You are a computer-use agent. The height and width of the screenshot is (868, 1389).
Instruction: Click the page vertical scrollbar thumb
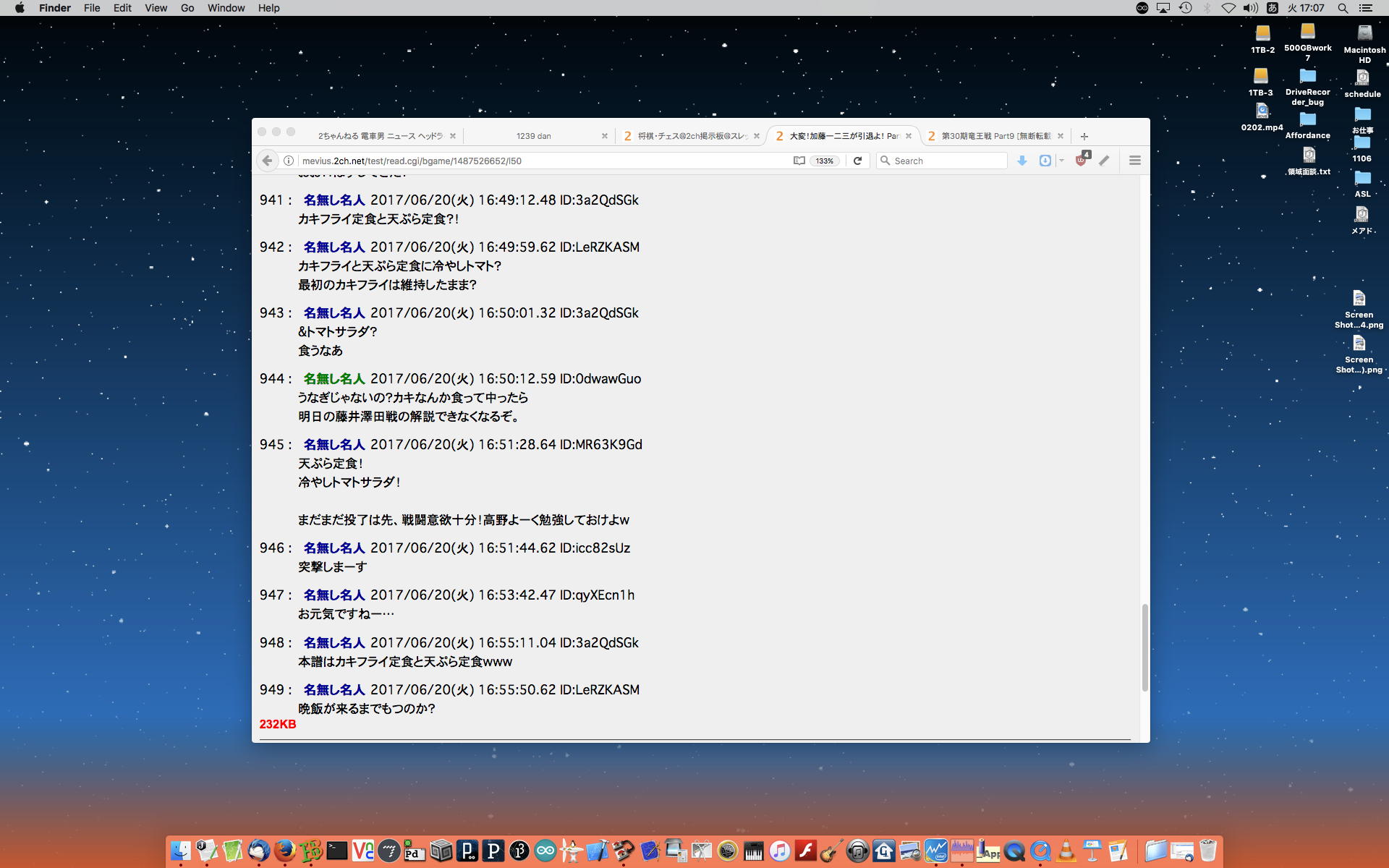(x=1144, y=647)
